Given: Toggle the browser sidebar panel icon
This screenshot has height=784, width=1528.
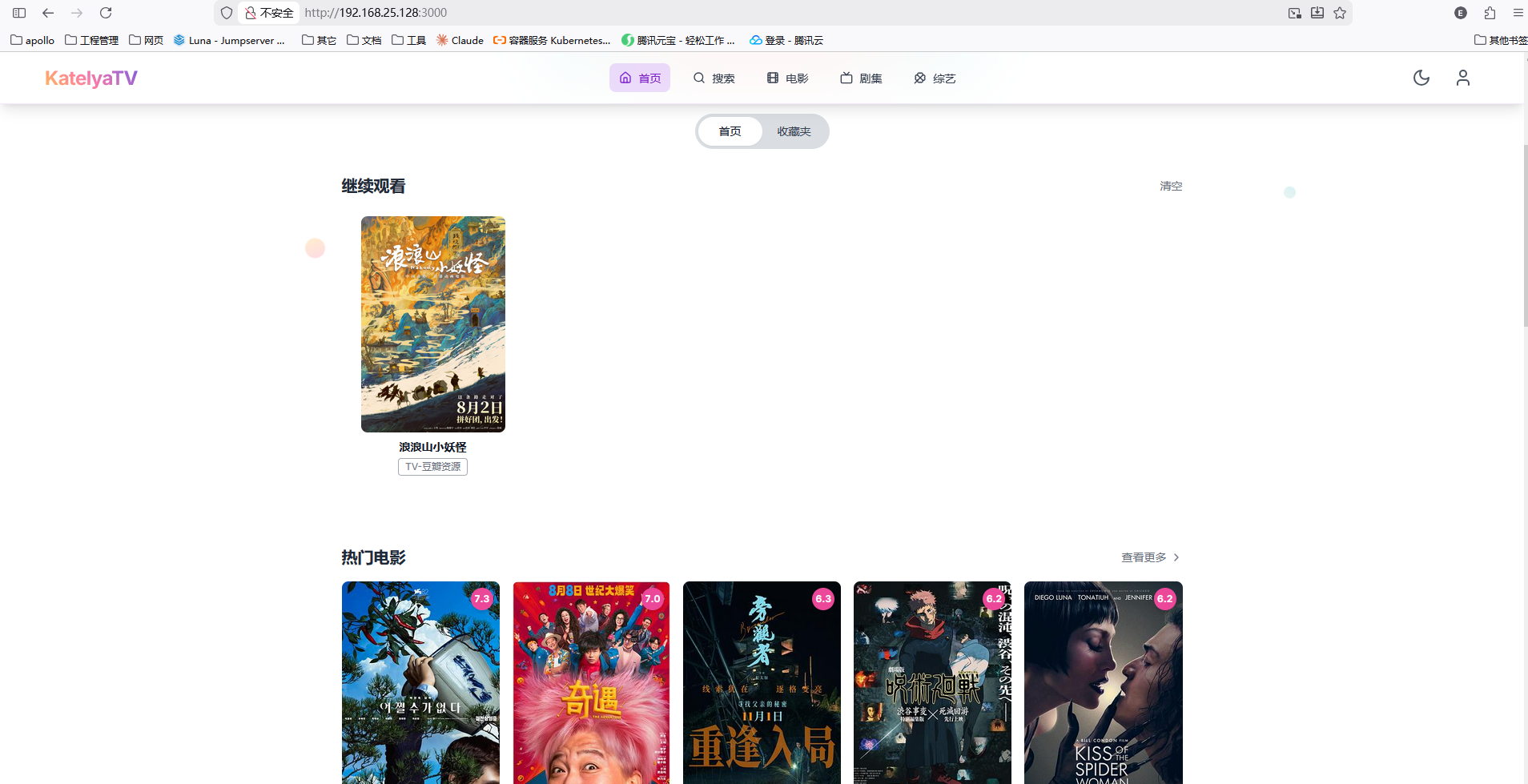Looking at the screenshot, I should coord(19,13).
